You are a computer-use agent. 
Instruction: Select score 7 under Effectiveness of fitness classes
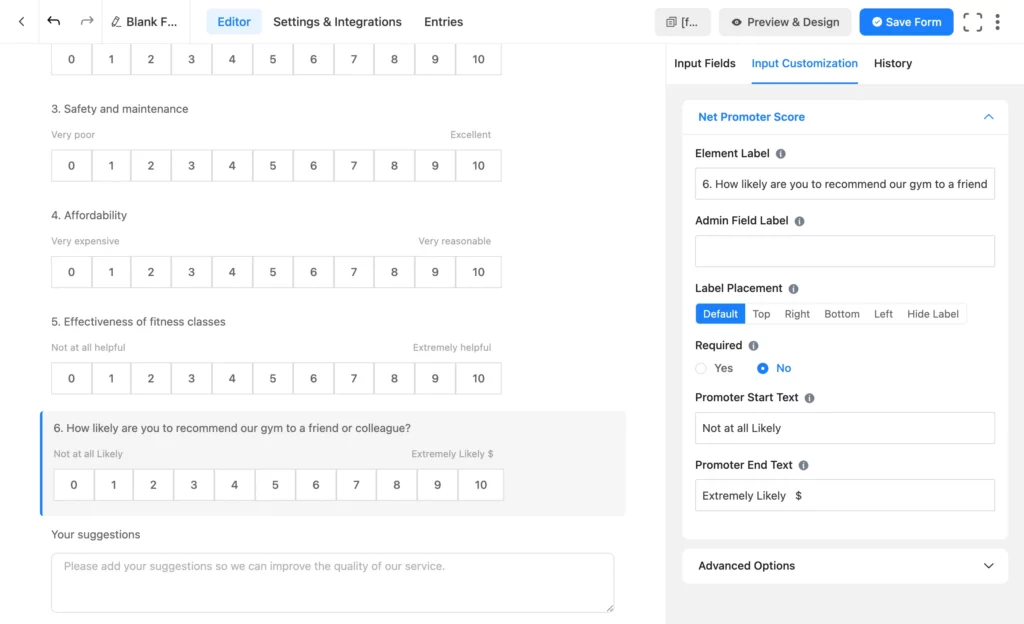(x=353, y=379)
